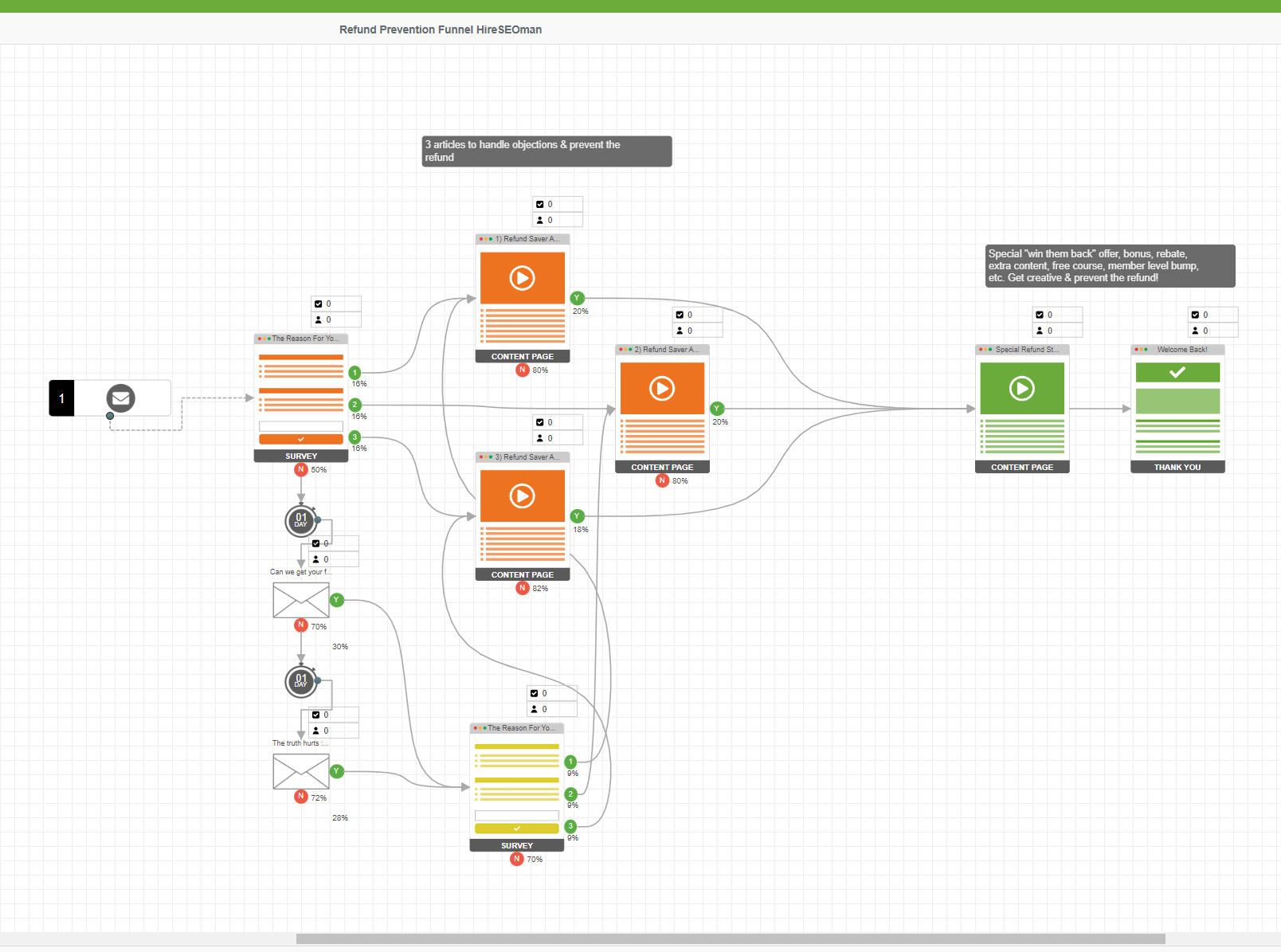Click checkbox counter above Welcome Back page

pos(1195,315)
